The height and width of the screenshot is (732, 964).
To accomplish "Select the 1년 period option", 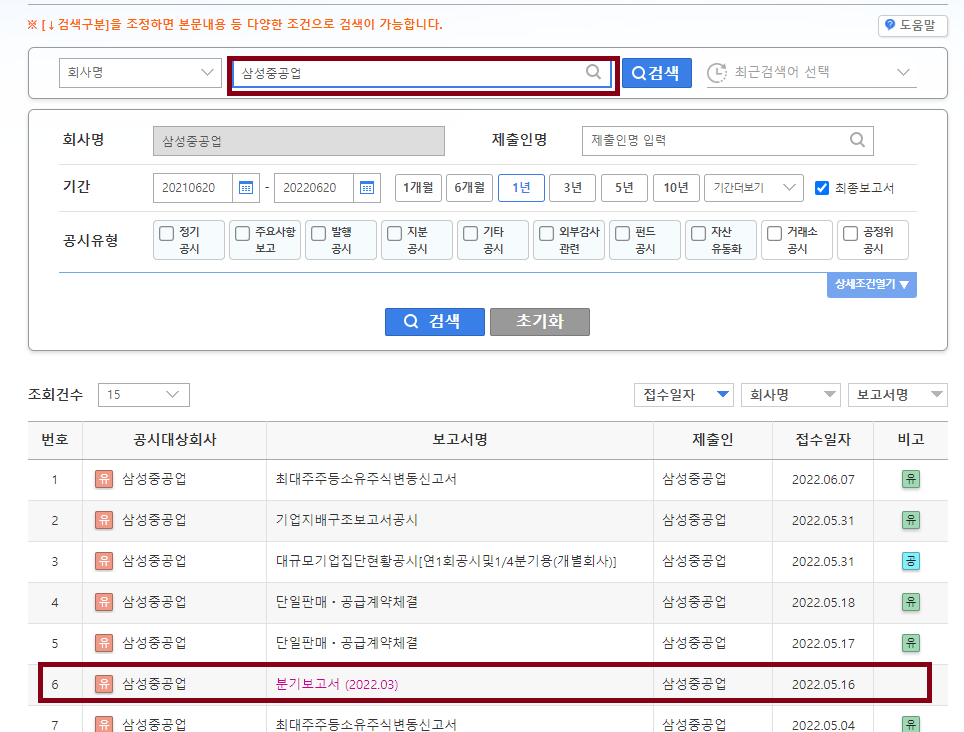I will pos(521,187).
